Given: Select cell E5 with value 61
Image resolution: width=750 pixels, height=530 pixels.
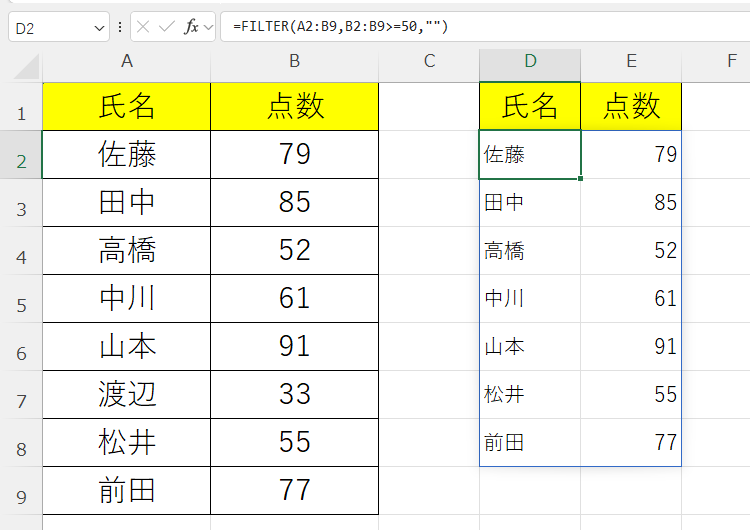Looking at the screenshot, I should click(x=631, y=298).
